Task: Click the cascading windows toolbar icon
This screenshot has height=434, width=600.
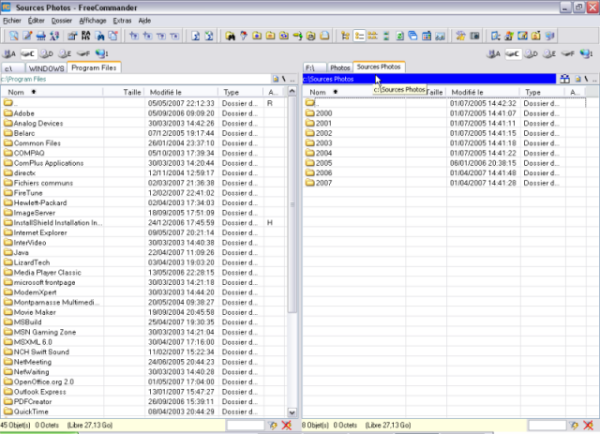Action: pyautogui.click(x=412, y=36)
